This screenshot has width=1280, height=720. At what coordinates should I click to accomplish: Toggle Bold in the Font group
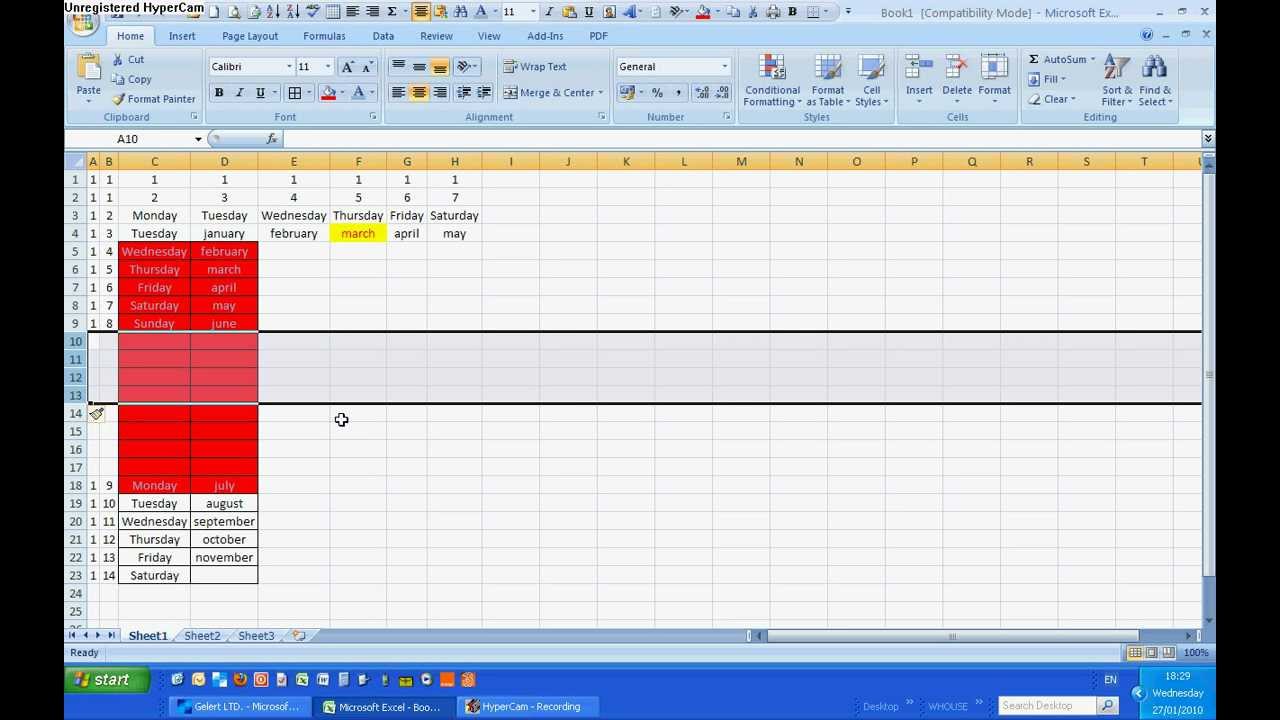[x=219, y=93]
